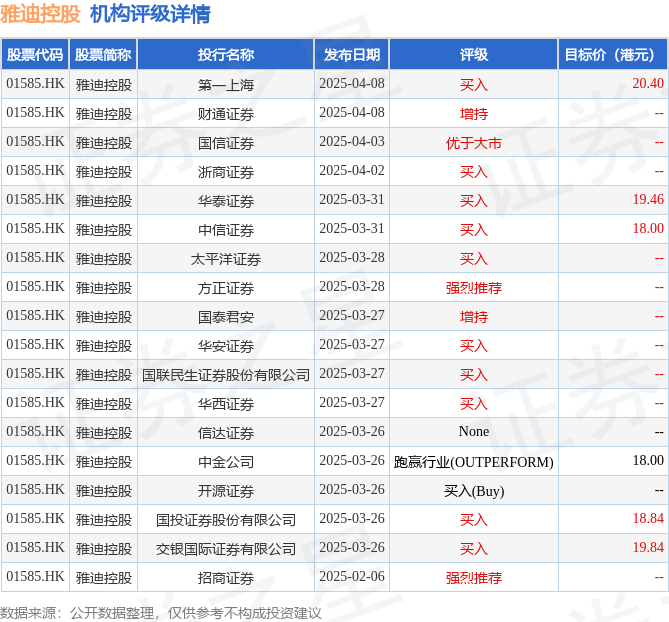
Task: Click 01585.HK in the 第一上海 row
Action: [x=35, y=83]
